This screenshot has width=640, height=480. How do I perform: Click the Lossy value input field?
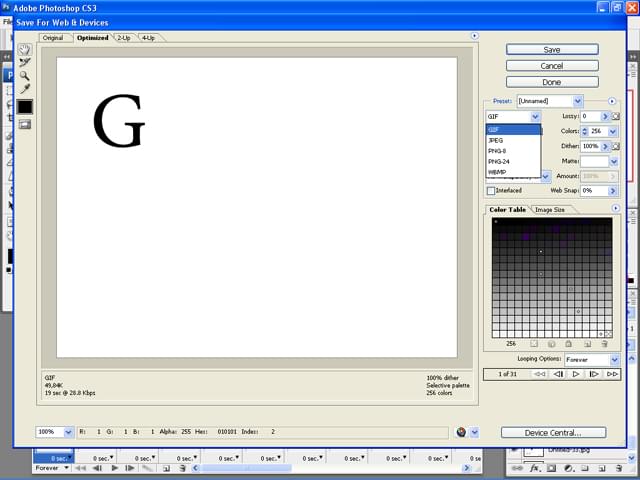(591, 116)
